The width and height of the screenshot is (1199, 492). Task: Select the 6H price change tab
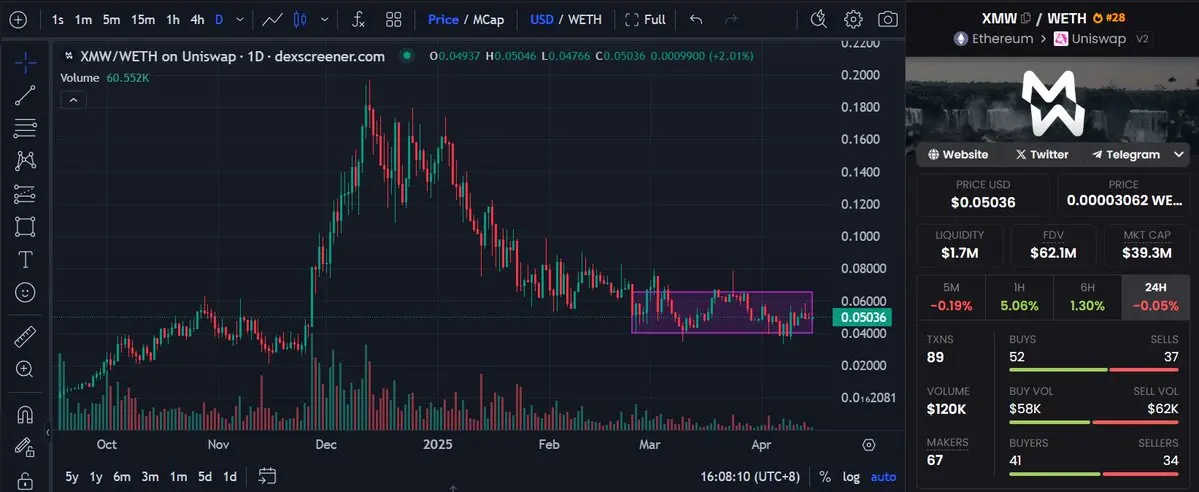(1087, 297)
